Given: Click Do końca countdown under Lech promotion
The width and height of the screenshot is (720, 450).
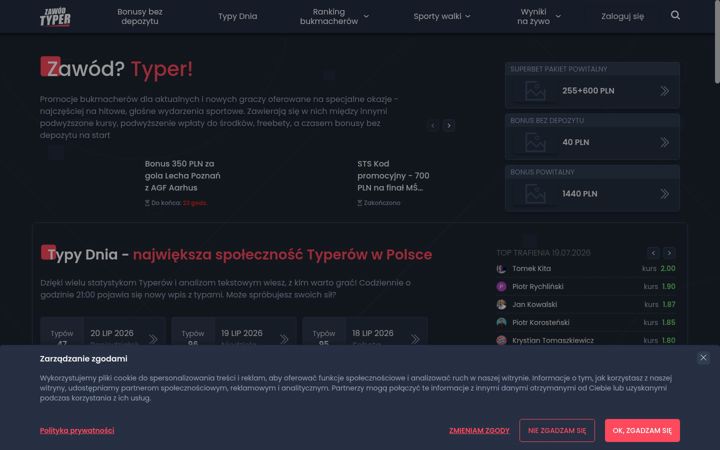Looking at the screenshot, I should click(176, 203).
